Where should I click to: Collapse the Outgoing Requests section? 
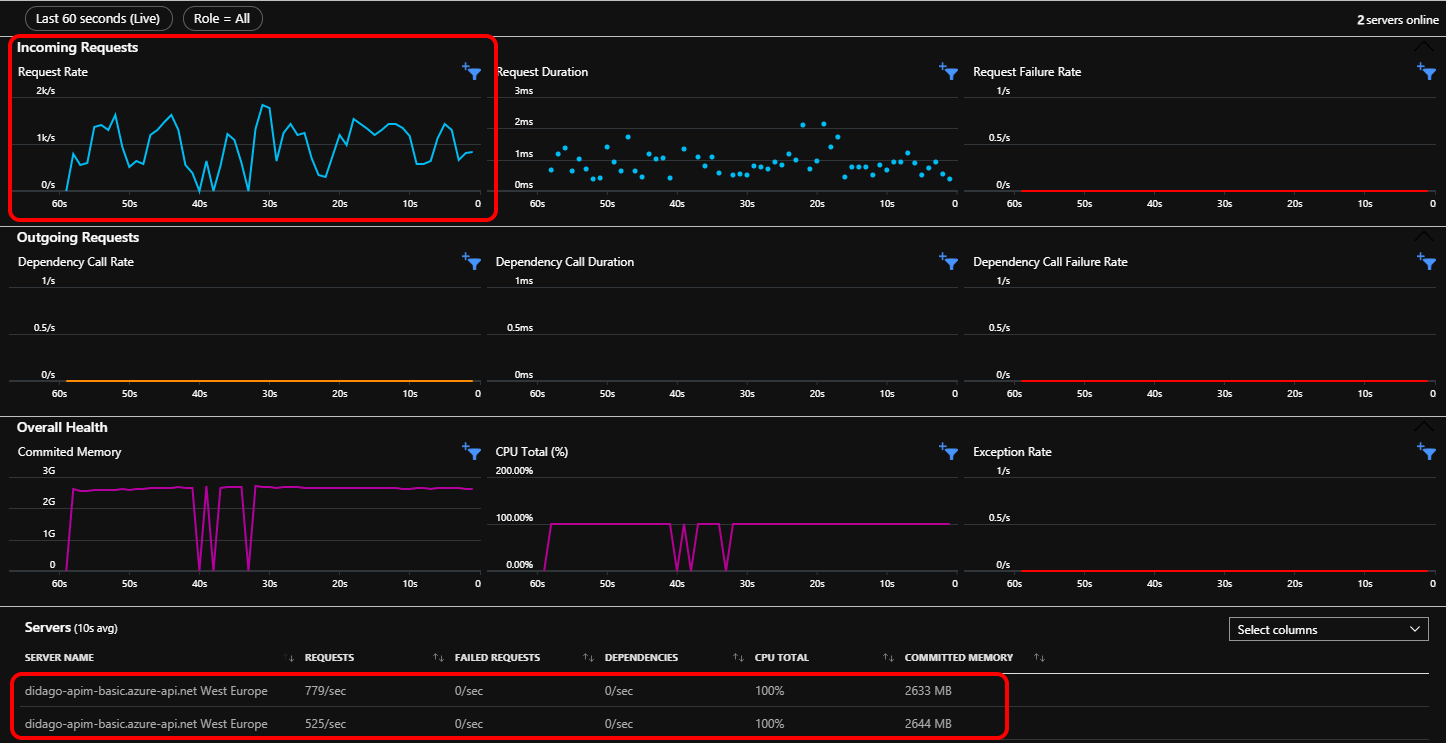[1423, 236]
